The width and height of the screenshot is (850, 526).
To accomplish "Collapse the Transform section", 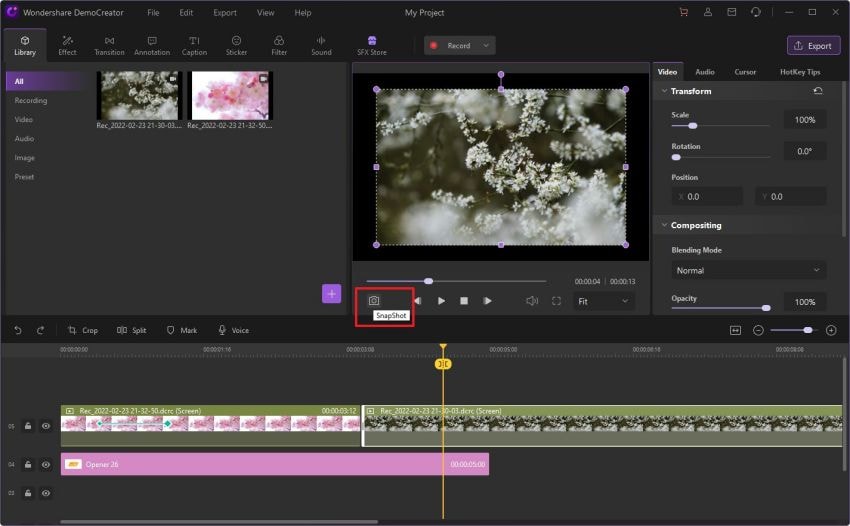I will pyautogui.click(x=664, y=91).
